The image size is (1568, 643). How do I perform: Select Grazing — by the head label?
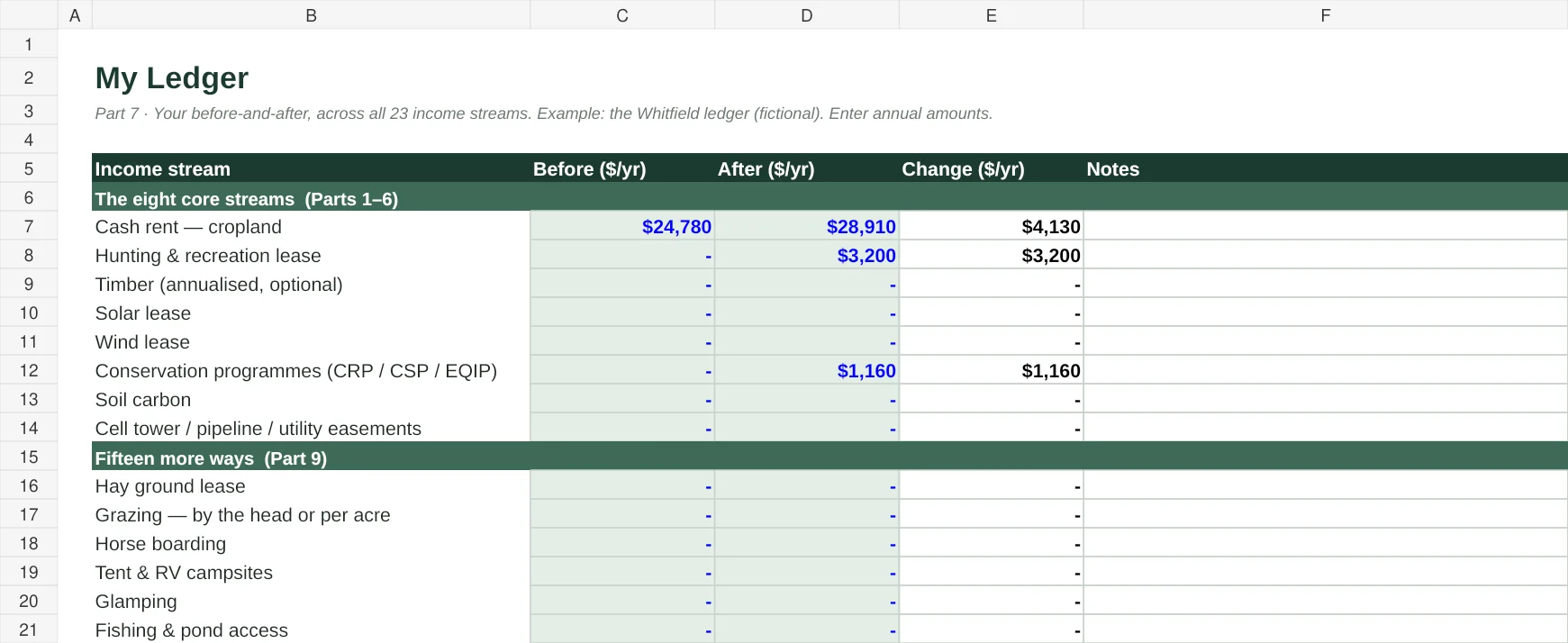[x=243, y=515]
